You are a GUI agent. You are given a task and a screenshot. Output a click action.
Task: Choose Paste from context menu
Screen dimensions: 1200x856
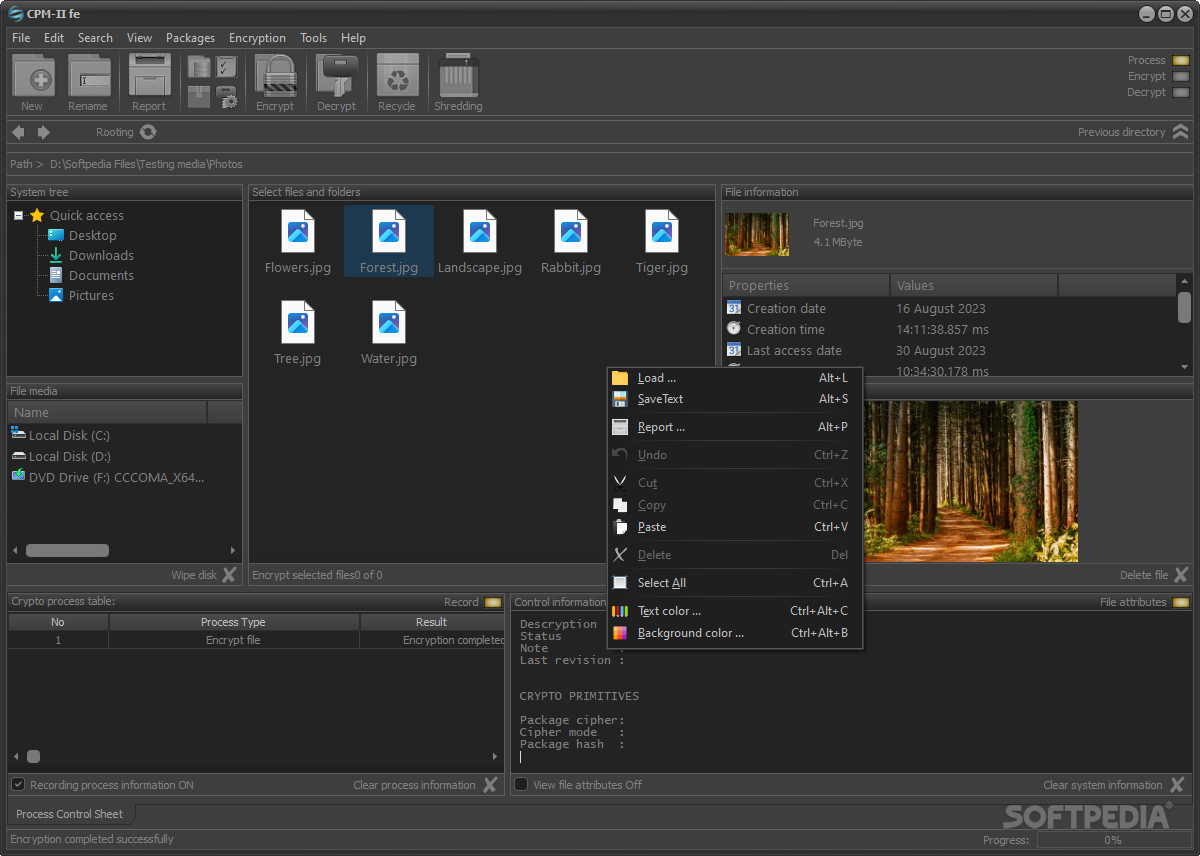(x=734, y=527)
